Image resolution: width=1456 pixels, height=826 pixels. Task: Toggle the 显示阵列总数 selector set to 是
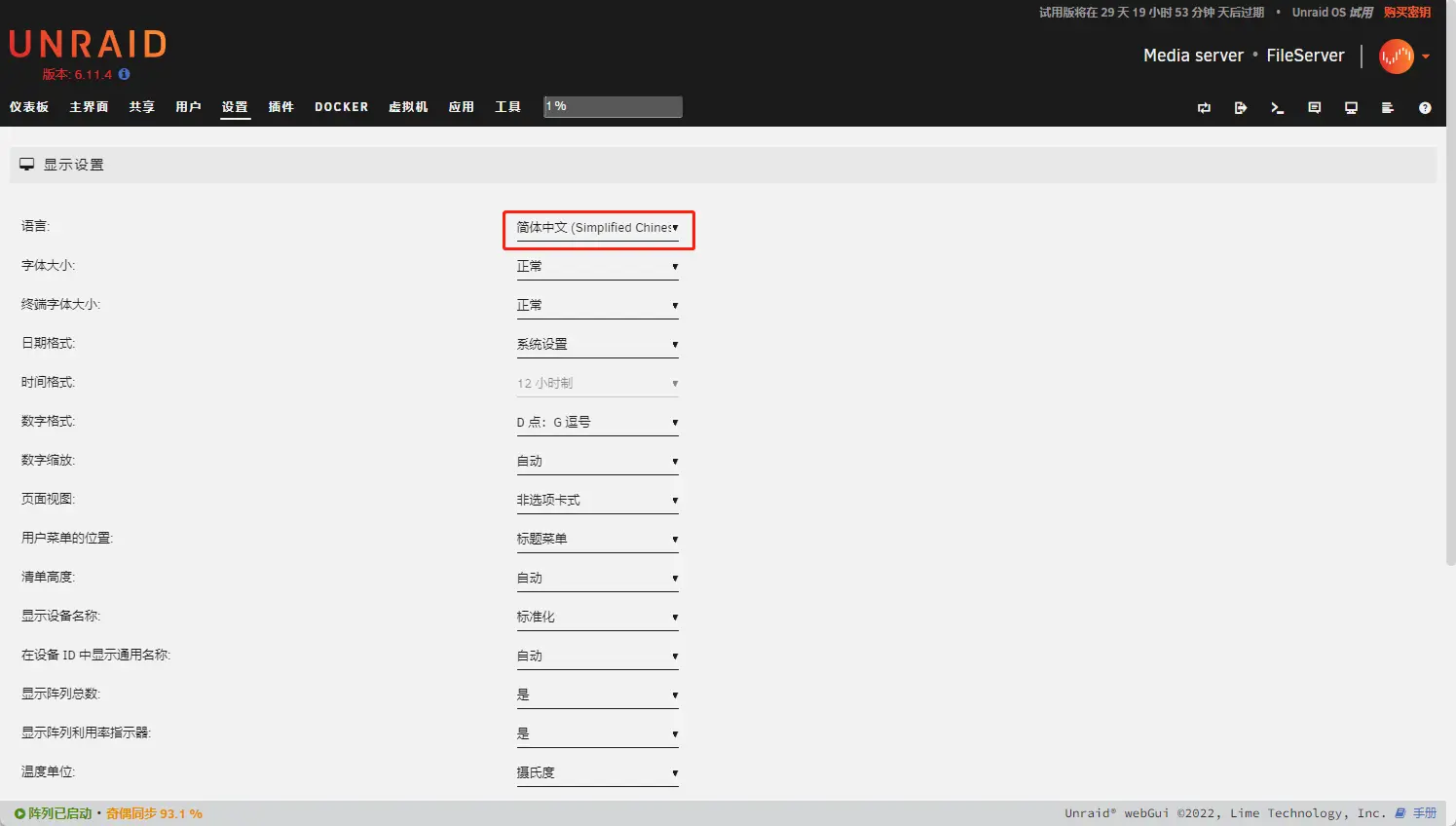point(597,695)
